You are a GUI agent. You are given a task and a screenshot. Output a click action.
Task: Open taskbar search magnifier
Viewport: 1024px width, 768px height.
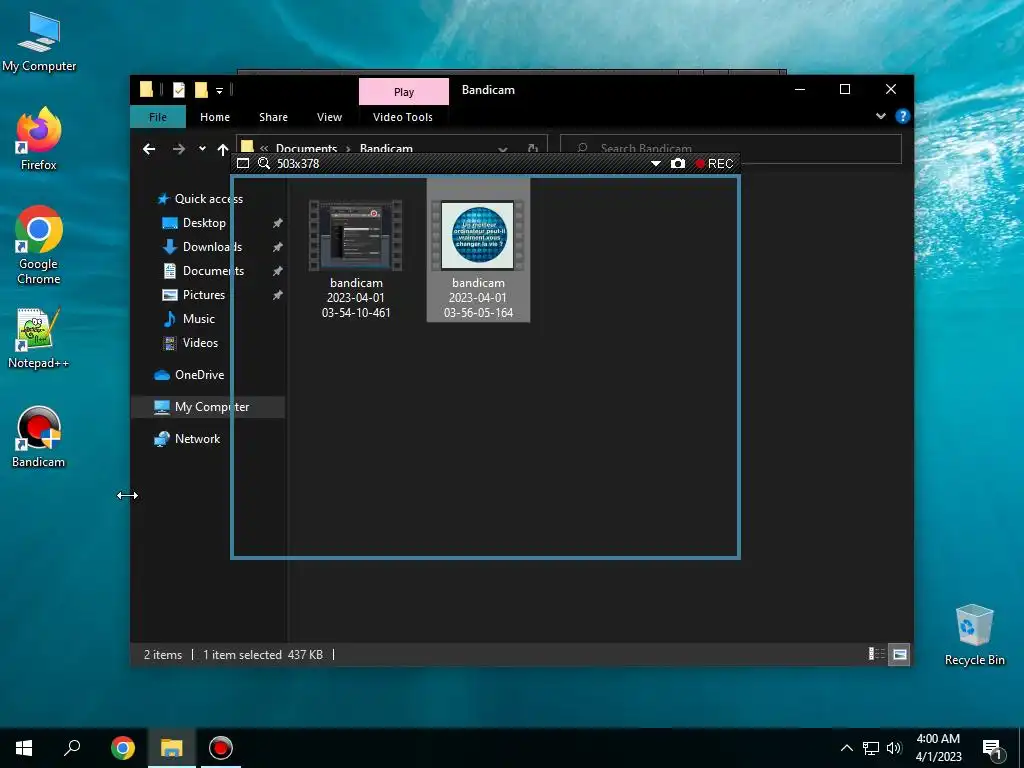[72, 748]
